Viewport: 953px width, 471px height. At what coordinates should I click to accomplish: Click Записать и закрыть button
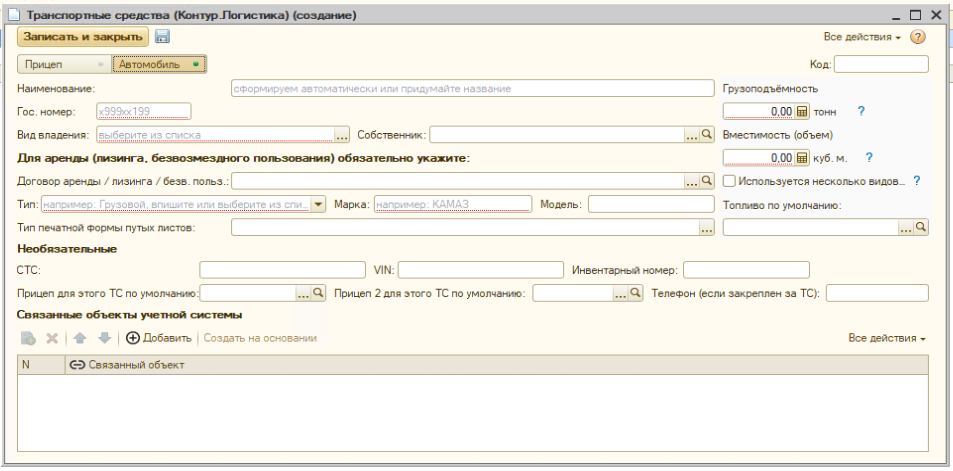[83, 36]
